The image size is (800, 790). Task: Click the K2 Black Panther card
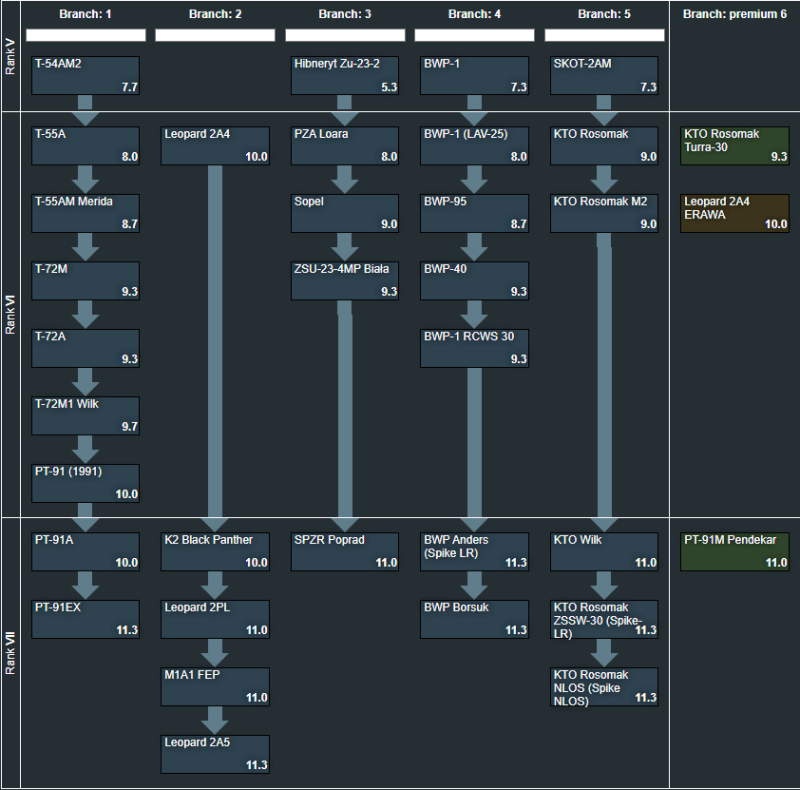215,551
